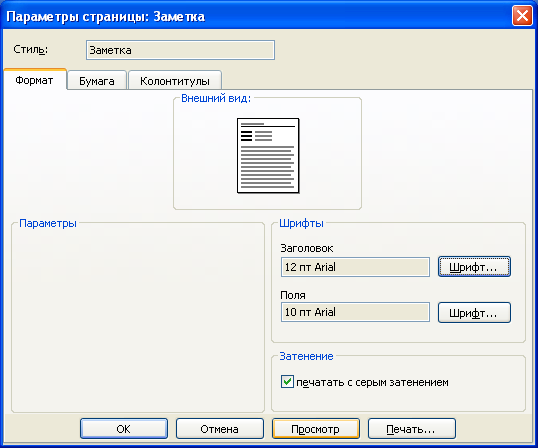Viewport: 538px width, 448px height.
Task: Open the Шрифт dialog for Заголовок
Action: point(474,267)
